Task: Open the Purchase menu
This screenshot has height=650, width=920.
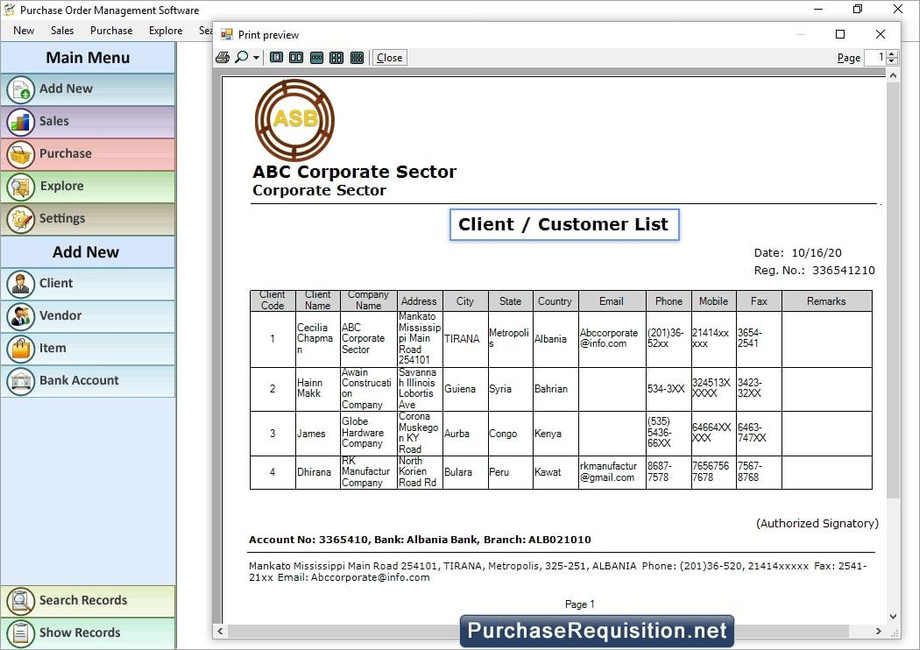Action: pos(110,30)
